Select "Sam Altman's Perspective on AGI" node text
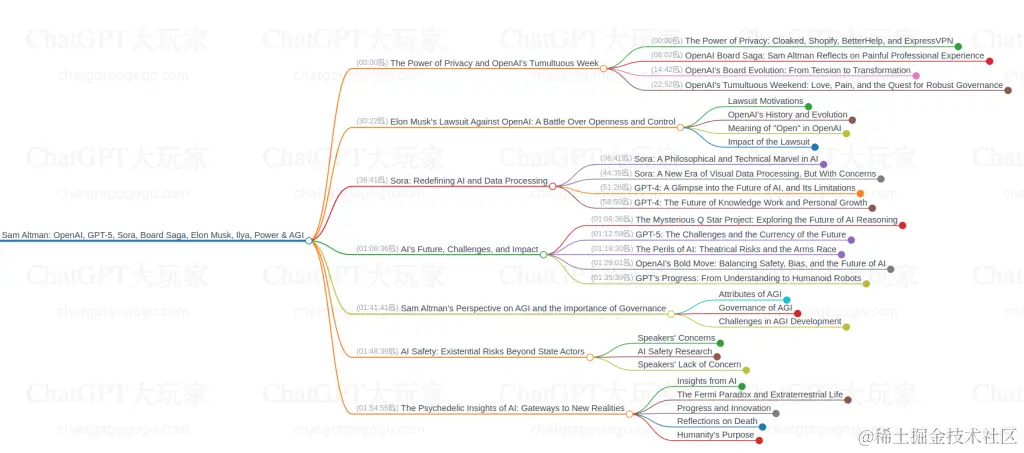Image resolution: width=1024 pixels, height=453 pixels. (x=533, y=308)
